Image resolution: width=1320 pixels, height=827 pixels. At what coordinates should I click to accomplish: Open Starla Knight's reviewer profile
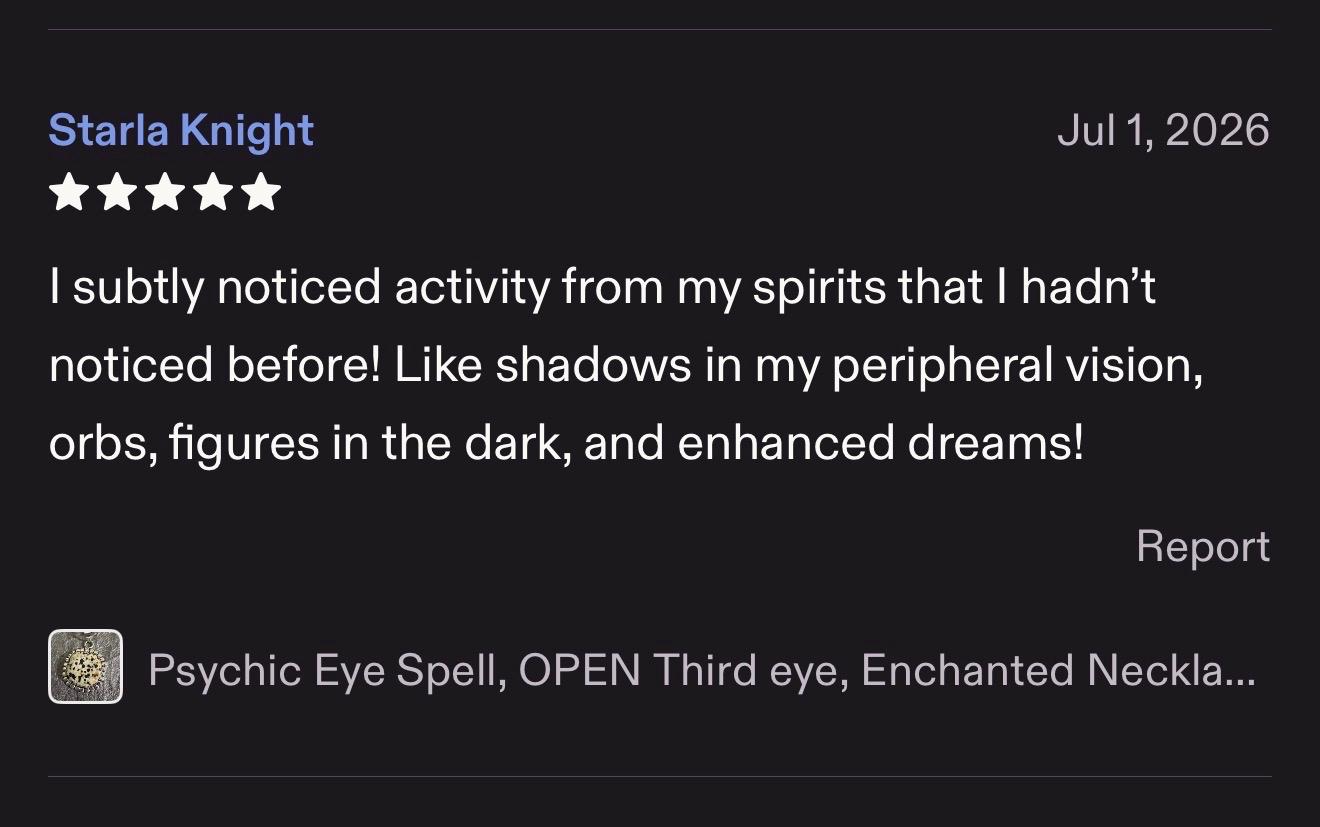click(x=181, y=131)
